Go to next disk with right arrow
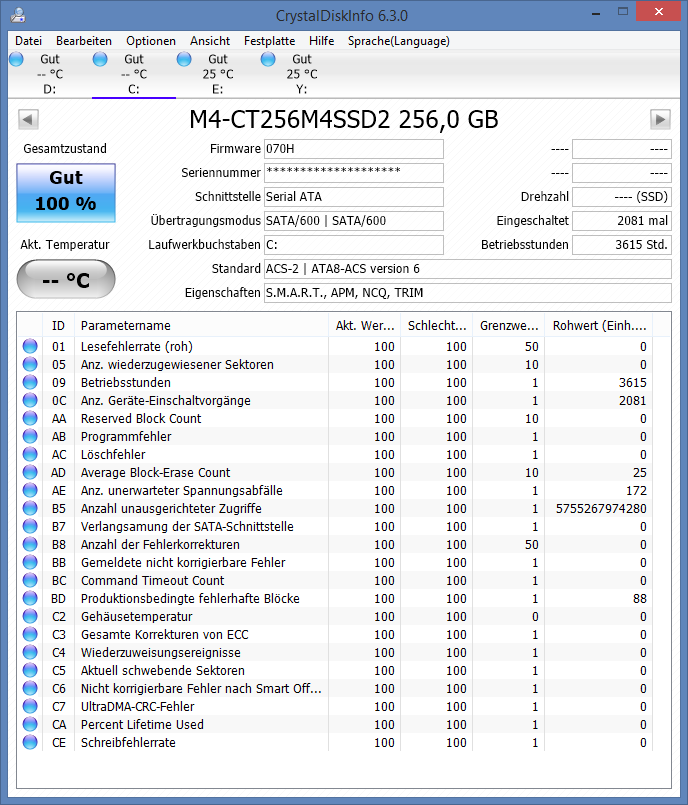 coord(660,120)
